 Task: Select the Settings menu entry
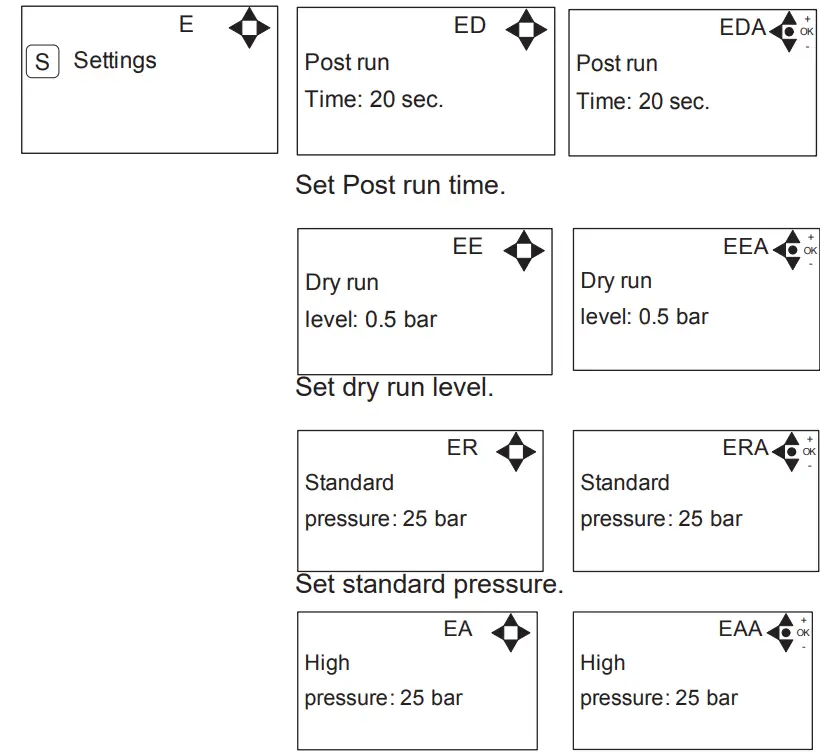tap(115, 61)
